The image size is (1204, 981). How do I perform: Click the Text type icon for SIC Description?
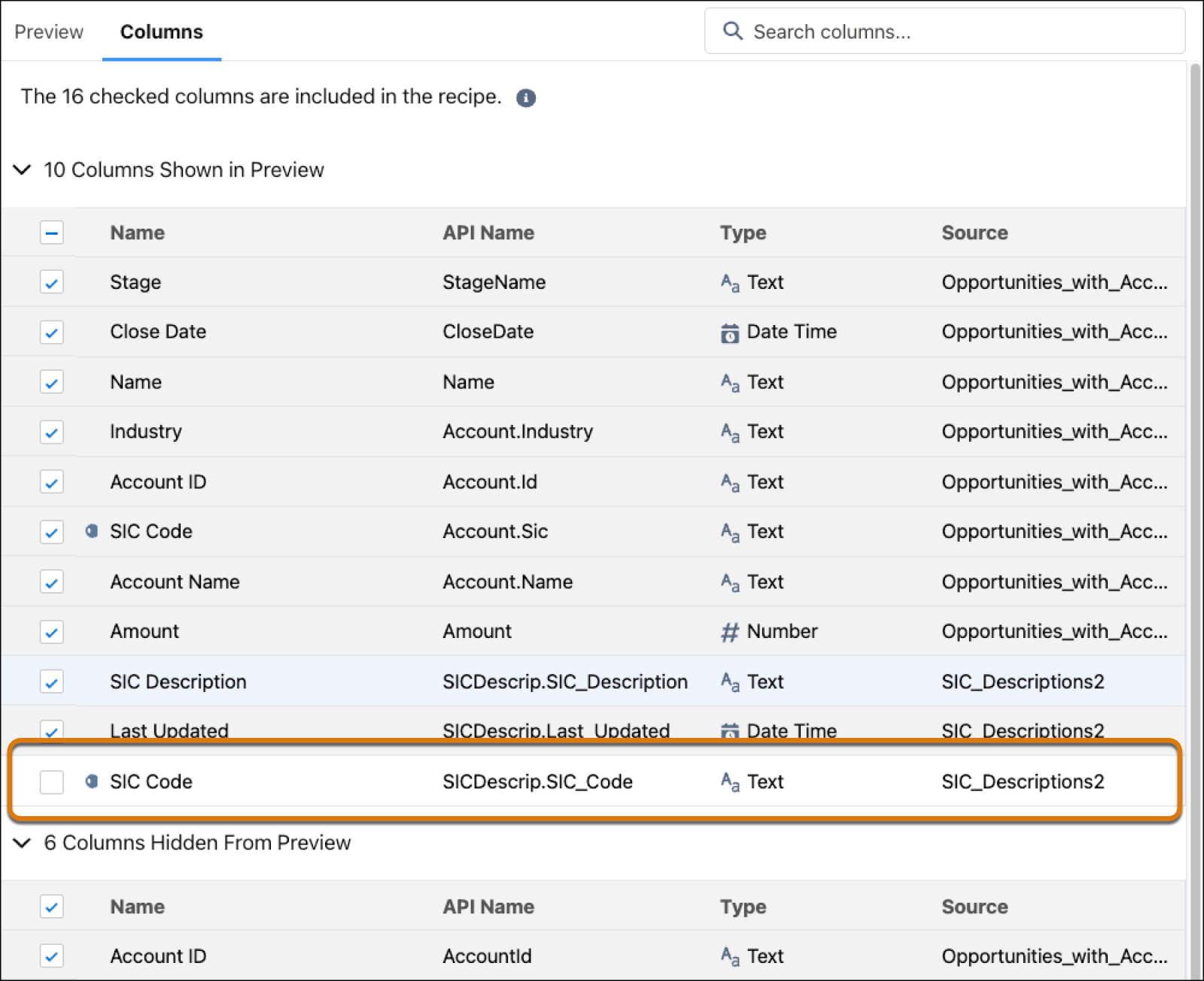point(729,681)
